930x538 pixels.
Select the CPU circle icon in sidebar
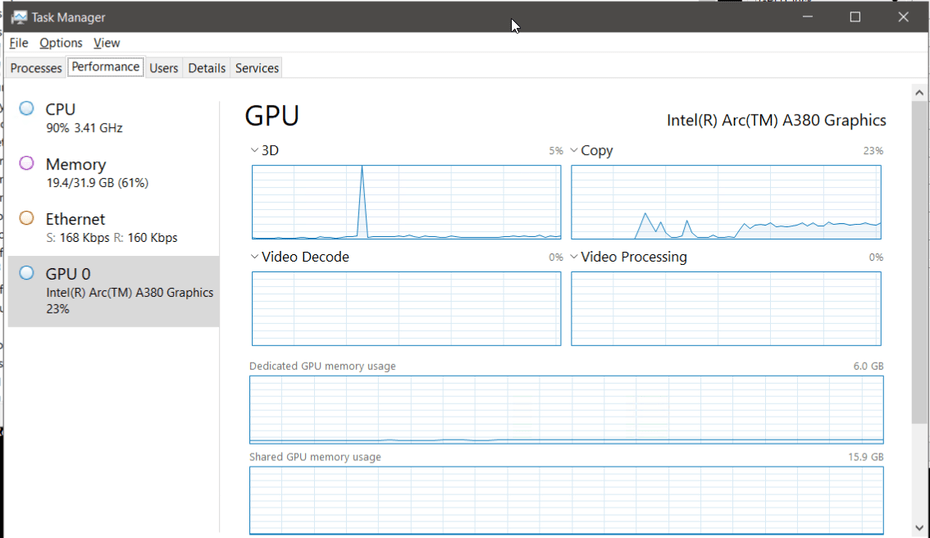point(27,109)
